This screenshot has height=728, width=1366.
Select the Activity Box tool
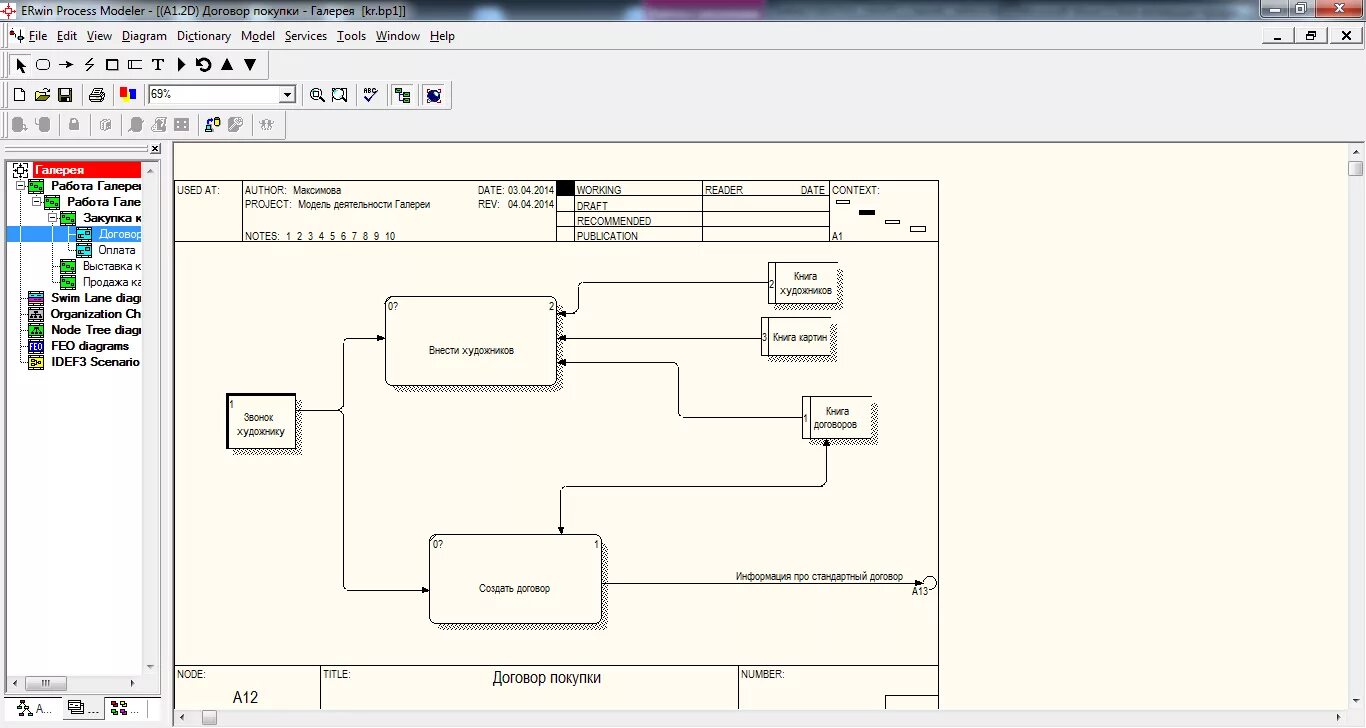(x=43, y=65)
